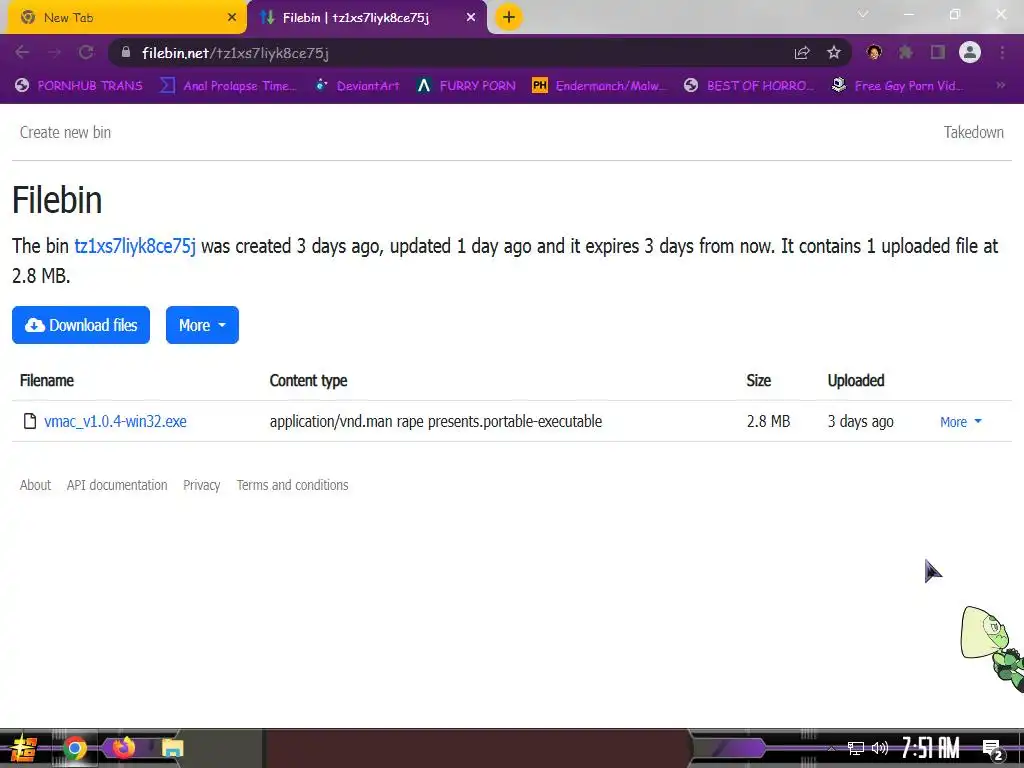Screen dimensions: 1024x768
Task: View site security lock info
Action: coord(126,52)
